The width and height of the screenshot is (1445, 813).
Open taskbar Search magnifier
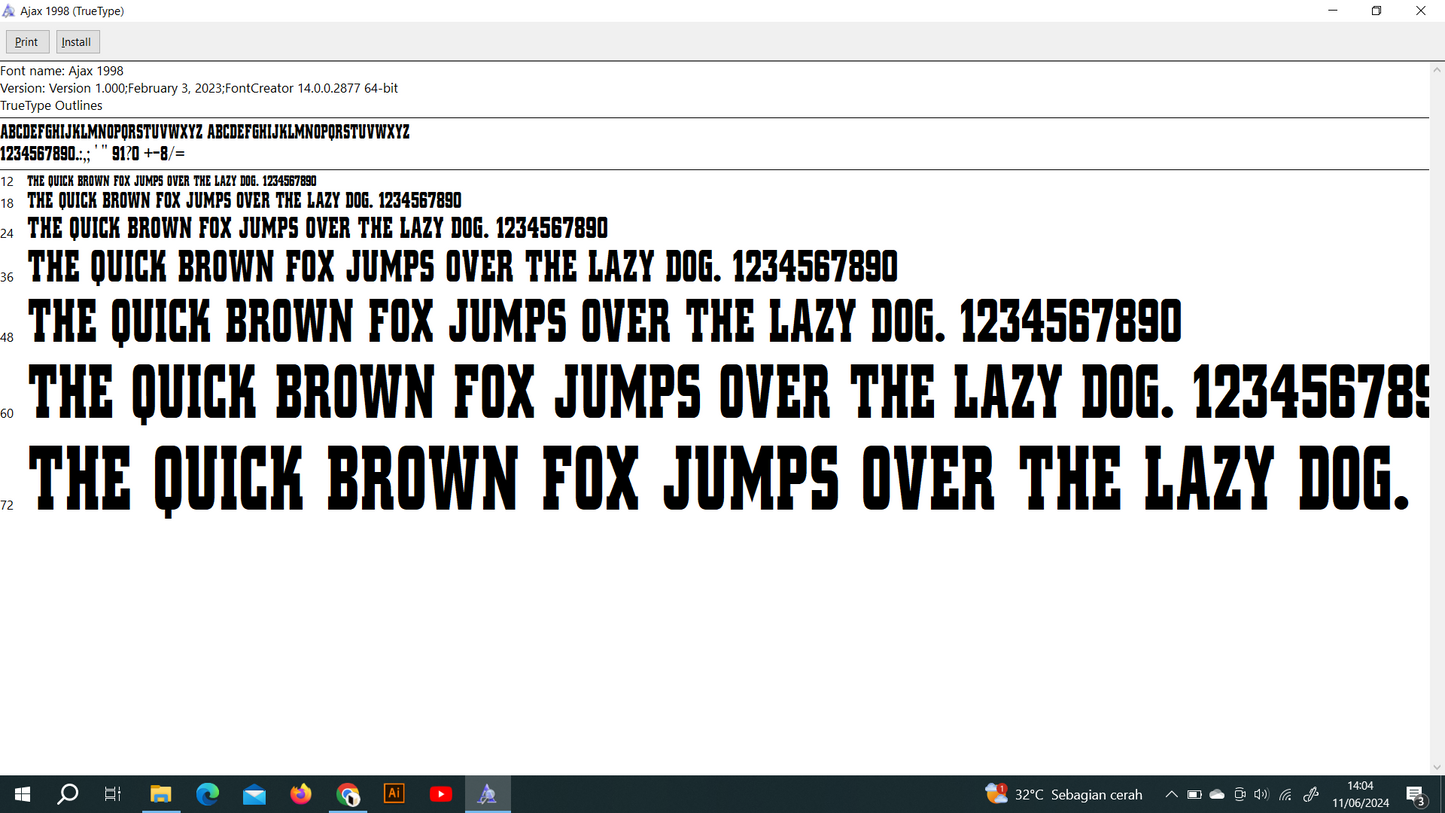click(68, 794)
